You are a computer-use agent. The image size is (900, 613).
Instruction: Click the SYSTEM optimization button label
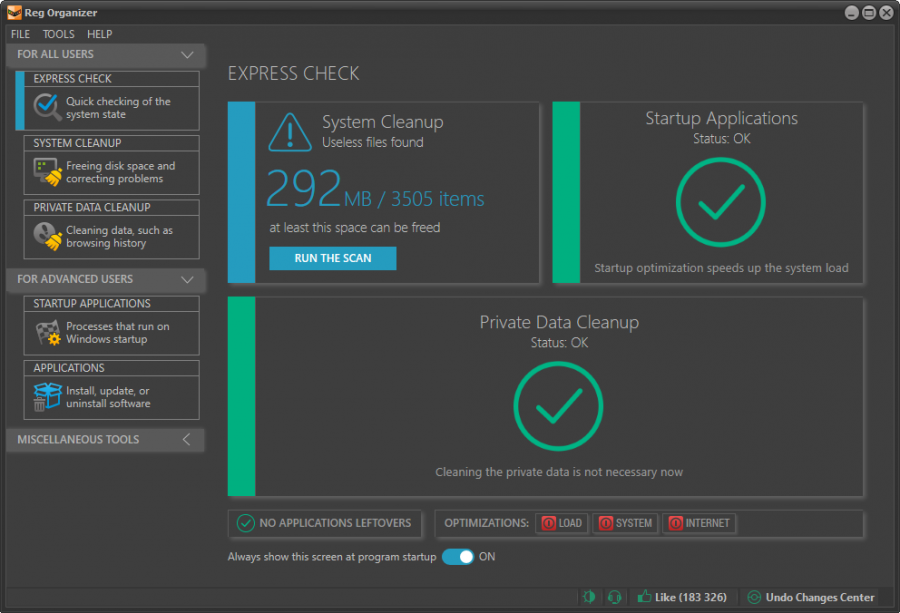(x=634, y=523)
